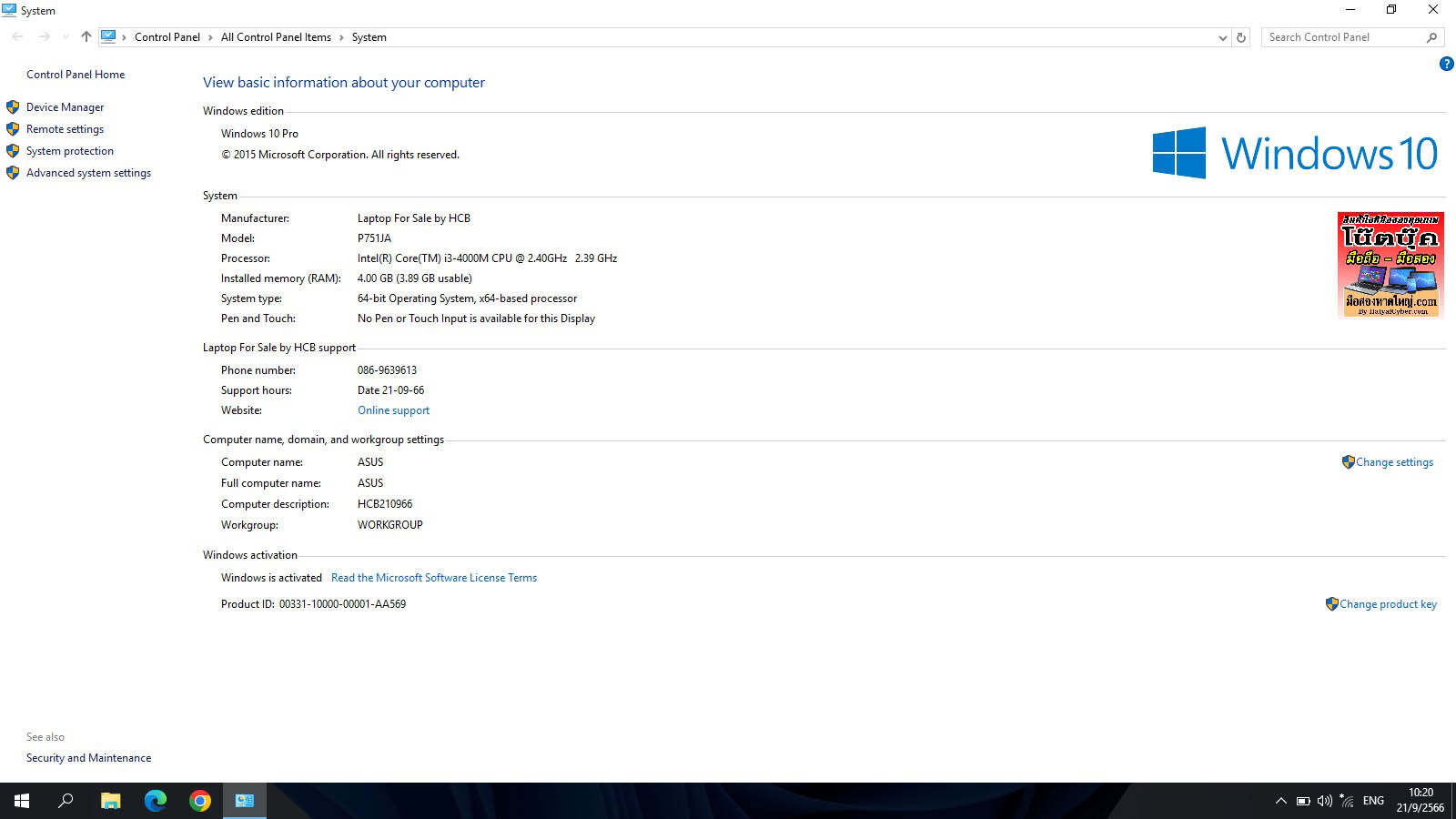Click support hours value Date 21-09-66
The height and width of the screenshot is (819, 1456).
(x=390, y=390)
